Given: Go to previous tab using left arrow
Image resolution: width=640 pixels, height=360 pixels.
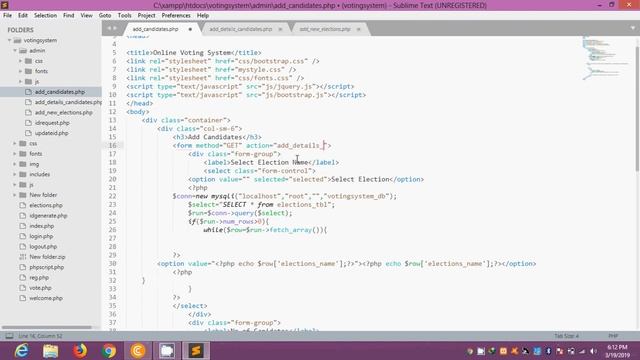Looking at the screenshot, I should pyautogui.click(x=109, y=29).
